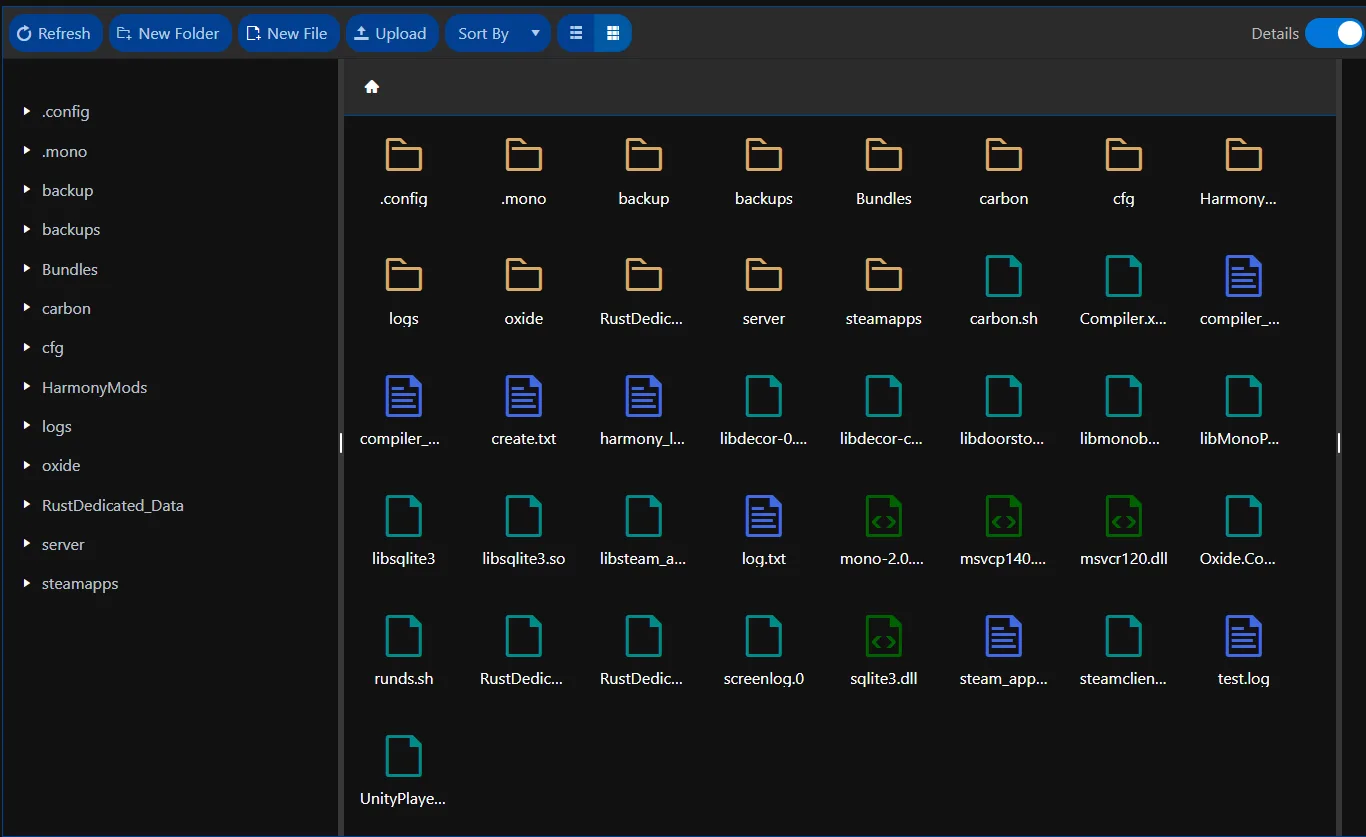The image size is (1366, 837).
Task: Select the screenlog.0 file icon
Action: pyautogui.click(x=764, y=636)
